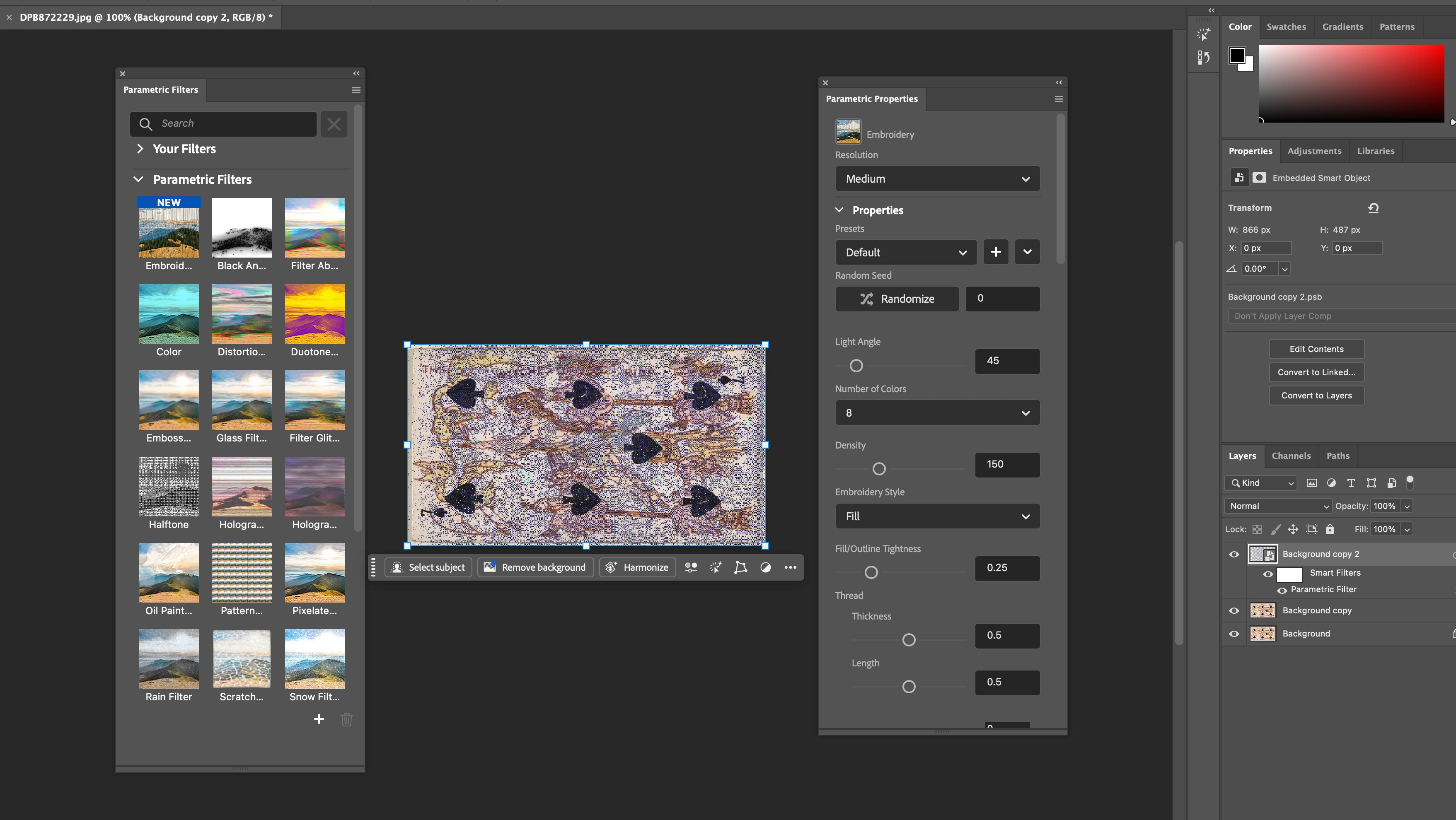Click the reset transform icon
This screenshot has width=1456, height=820.
pyautogui.click(x=1373, y=208)
